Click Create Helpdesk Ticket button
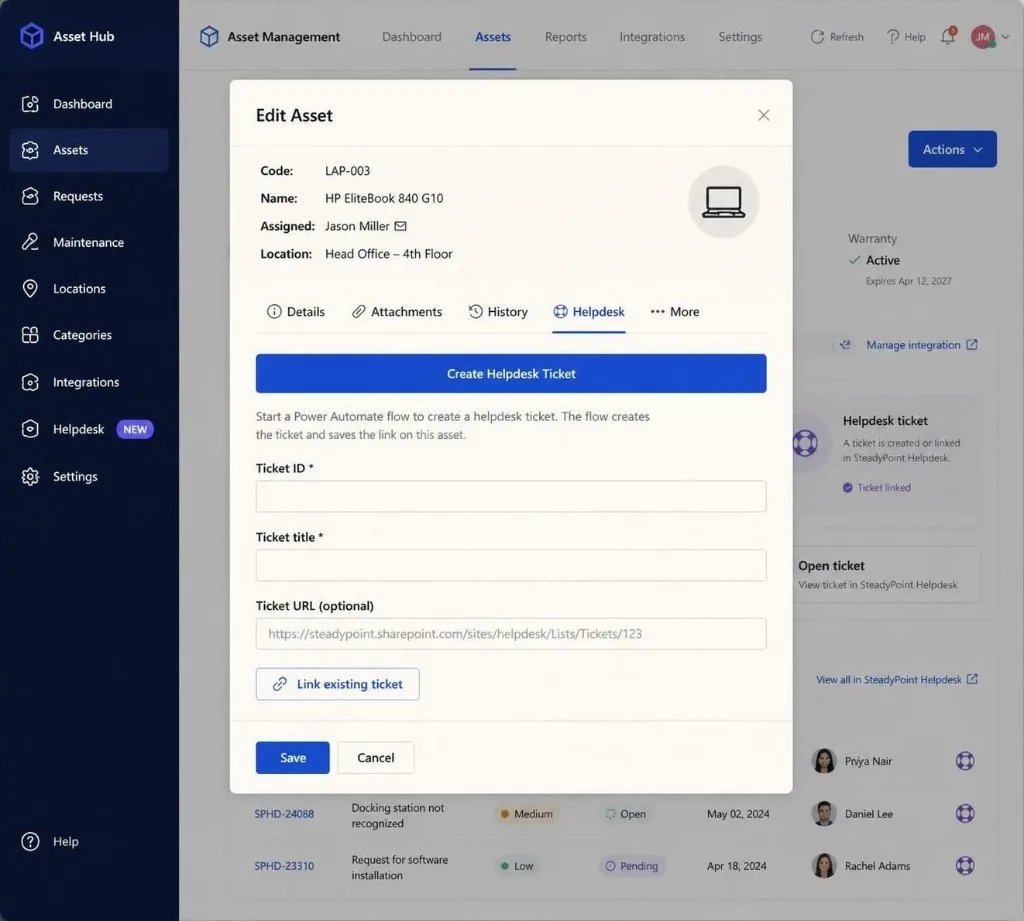Viewport: 1024px width, 921px height. (x=511, y=374)
